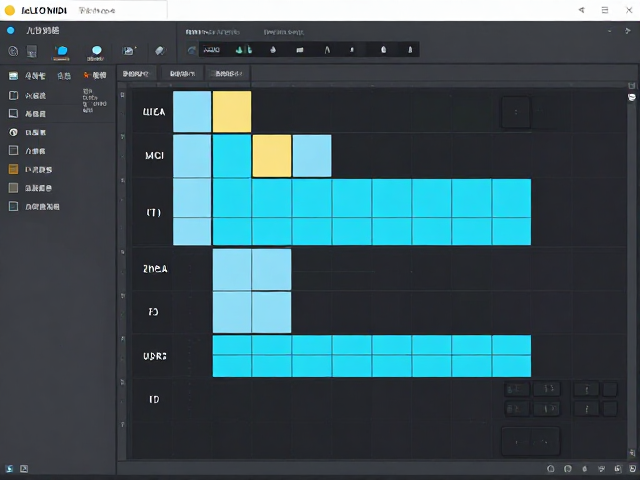Click the green bars meter icon

244,50
